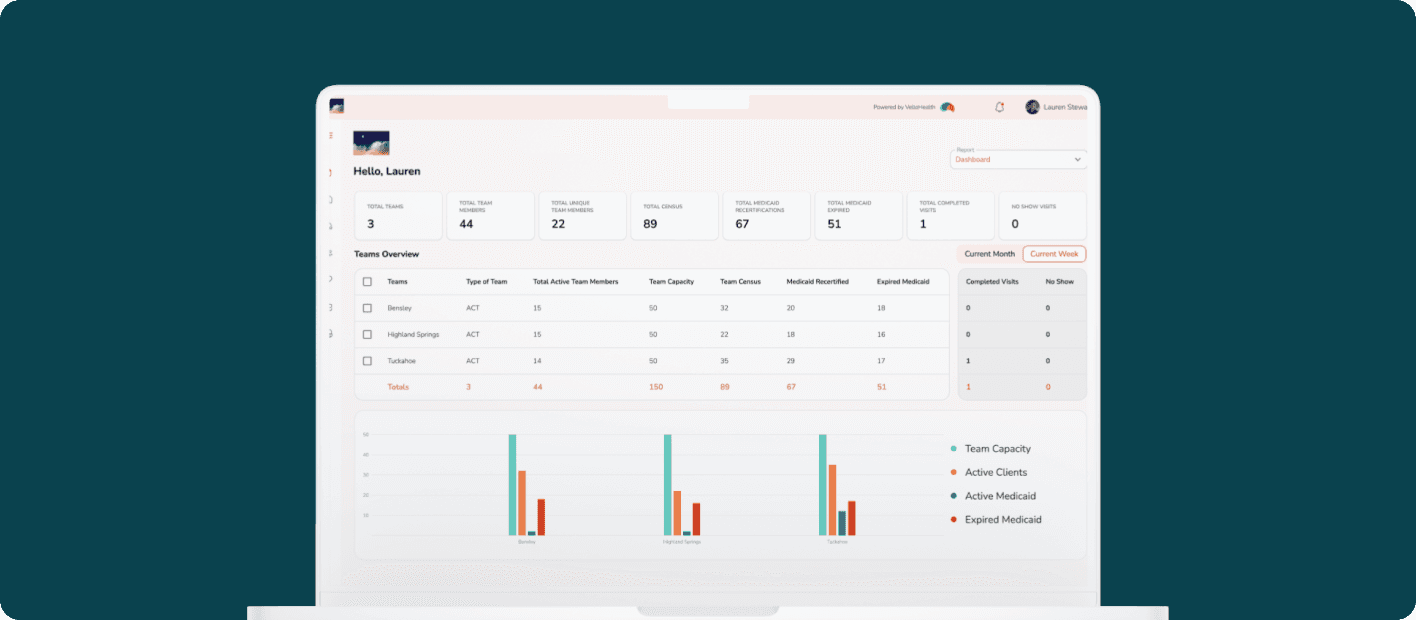Click the Total Unique Team Members card

pos(582,215)
